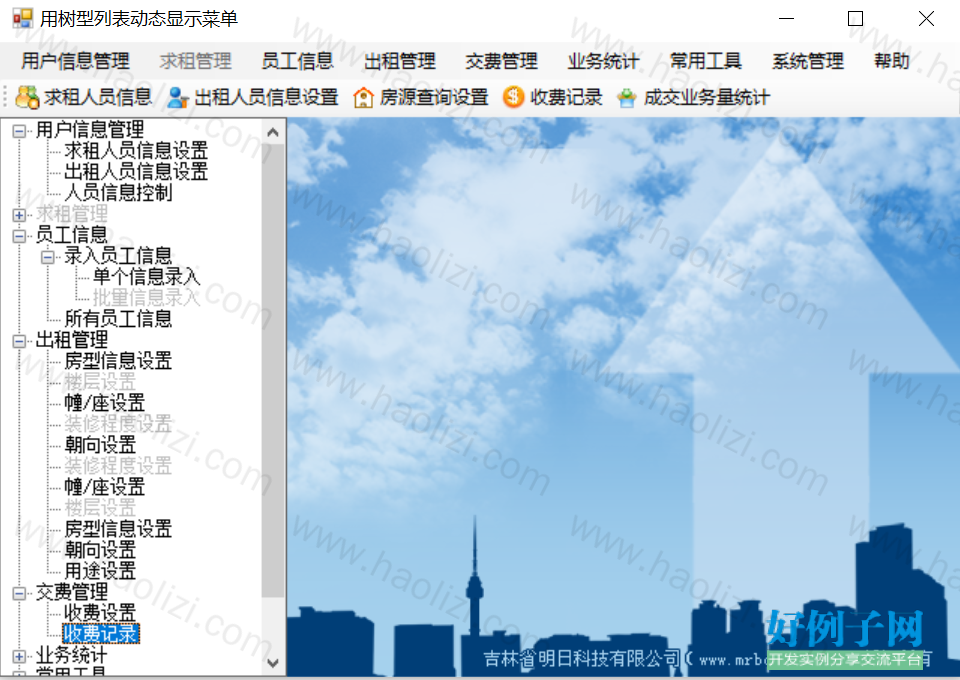
Task: Open the 交费管理 menu
Action: pos(501,61)
